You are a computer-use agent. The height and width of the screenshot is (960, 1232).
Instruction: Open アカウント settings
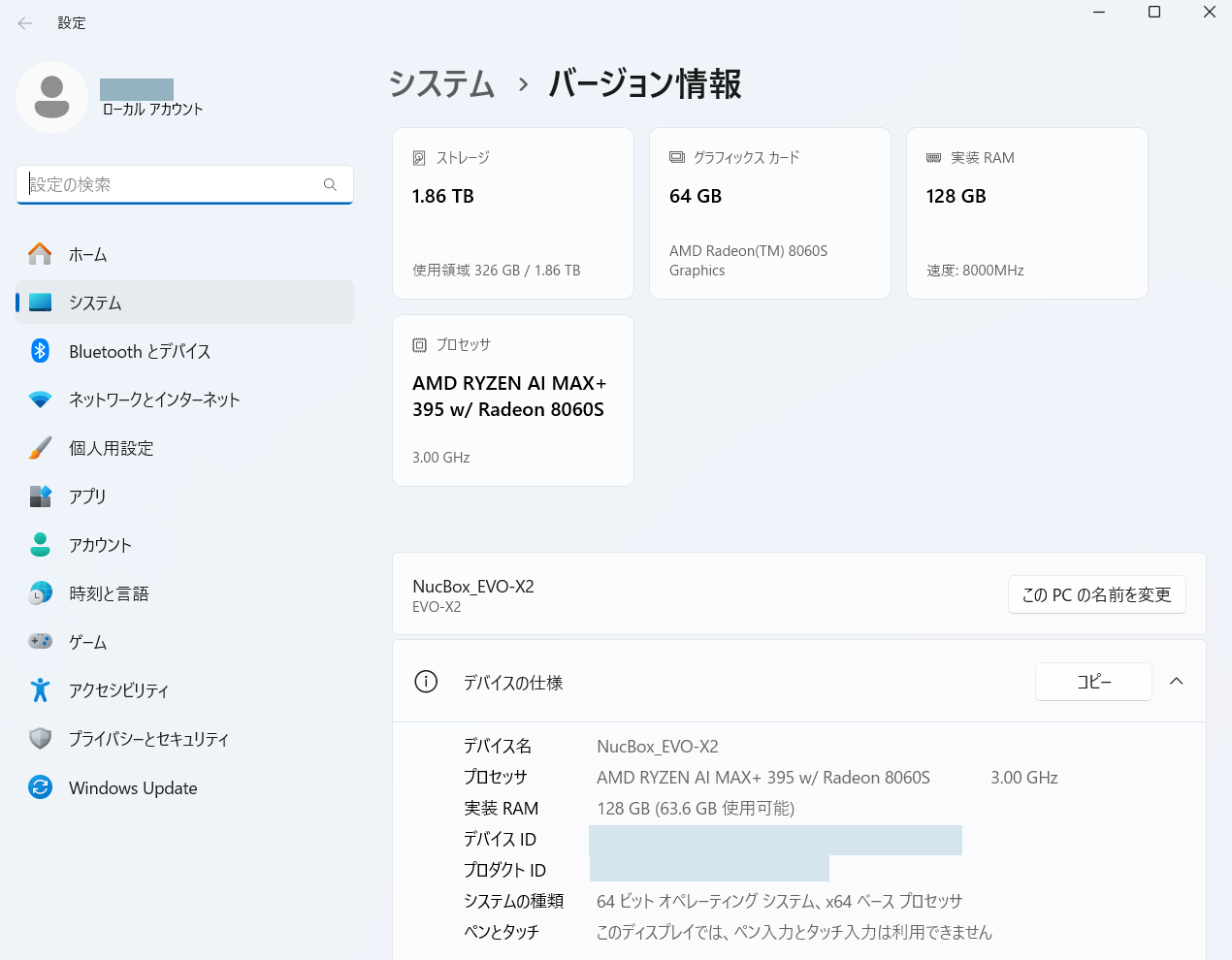click(x=101, y=545)
